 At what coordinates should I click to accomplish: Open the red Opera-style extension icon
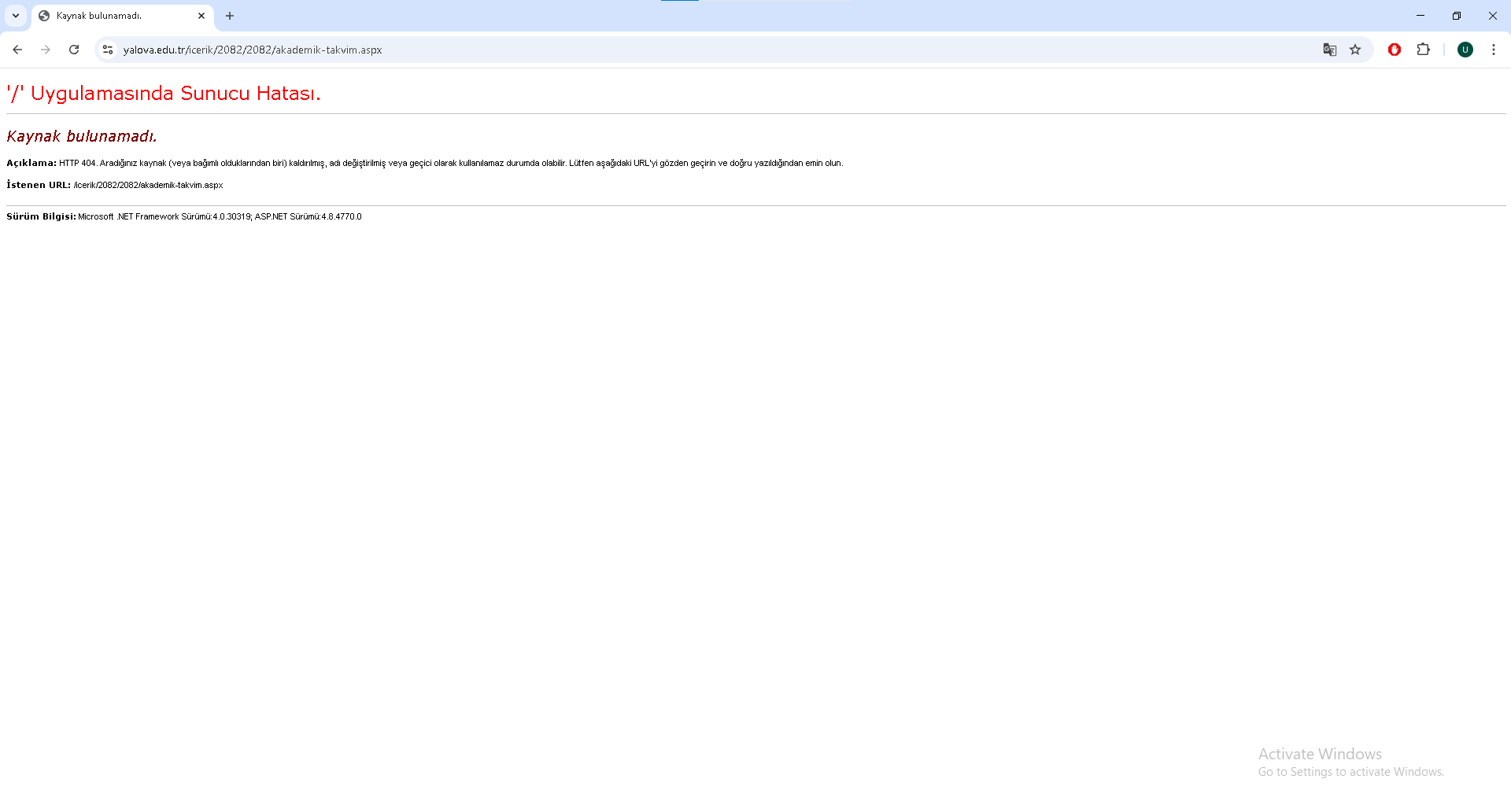tap(1395, 50)
